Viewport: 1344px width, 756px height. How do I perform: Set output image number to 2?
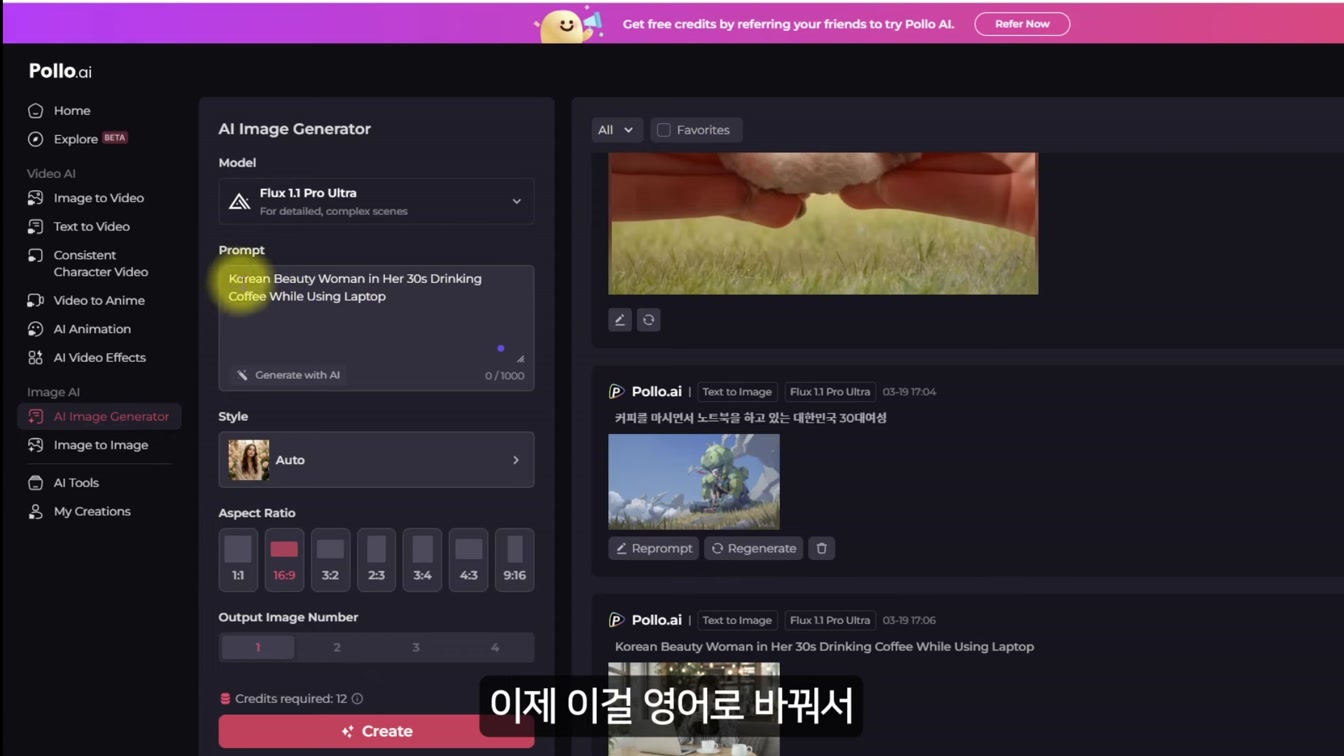(x=337, y=647)
